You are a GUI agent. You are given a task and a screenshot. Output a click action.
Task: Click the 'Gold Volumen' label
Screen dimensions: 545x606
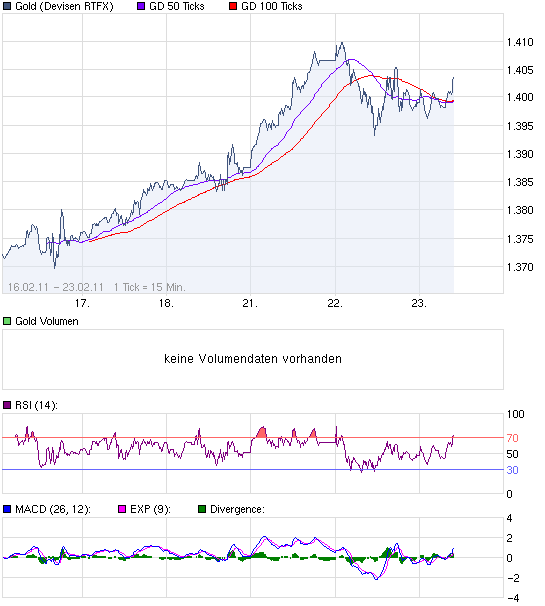tap(47, 321)
